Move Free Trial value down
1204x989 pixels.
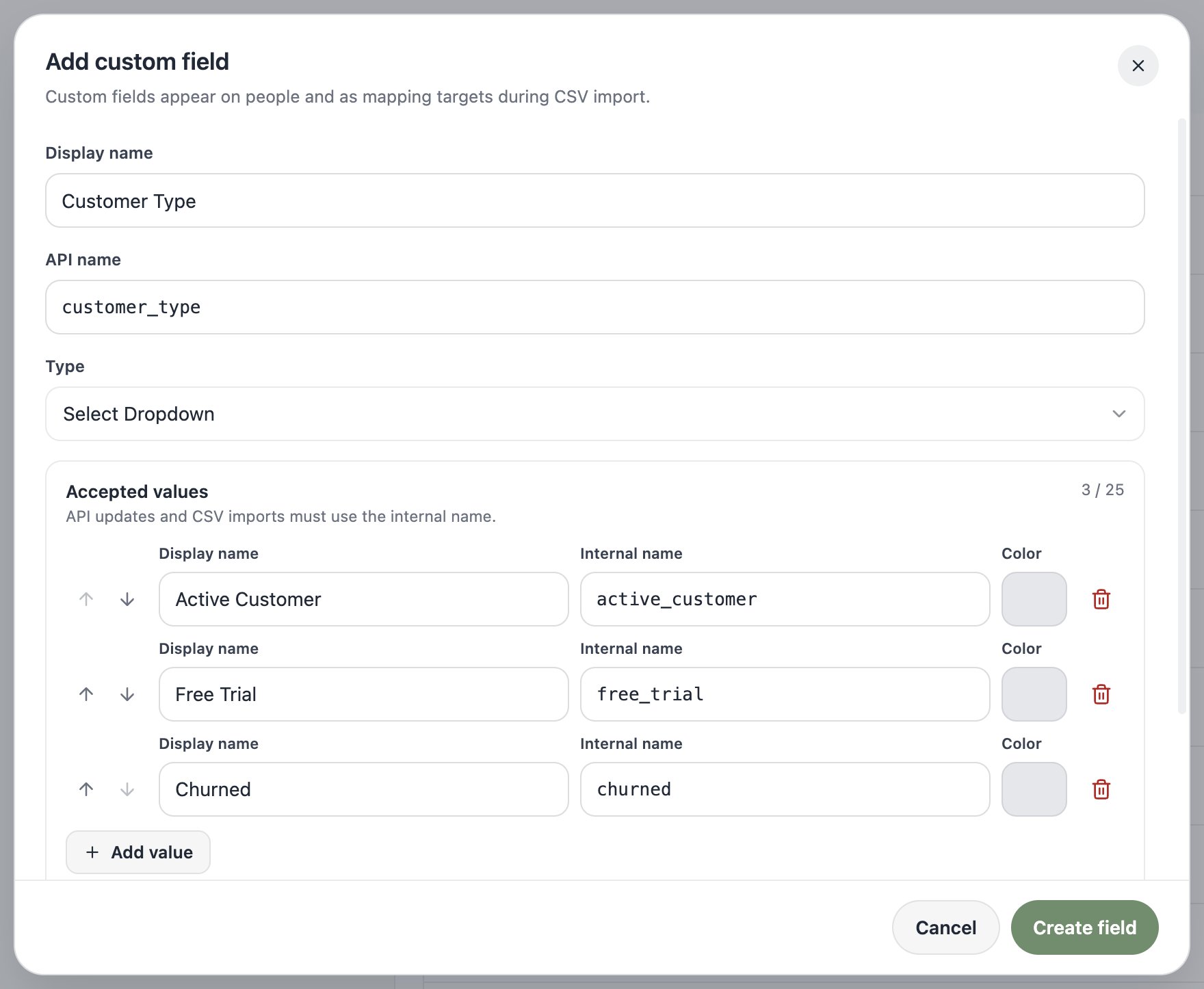127,694
